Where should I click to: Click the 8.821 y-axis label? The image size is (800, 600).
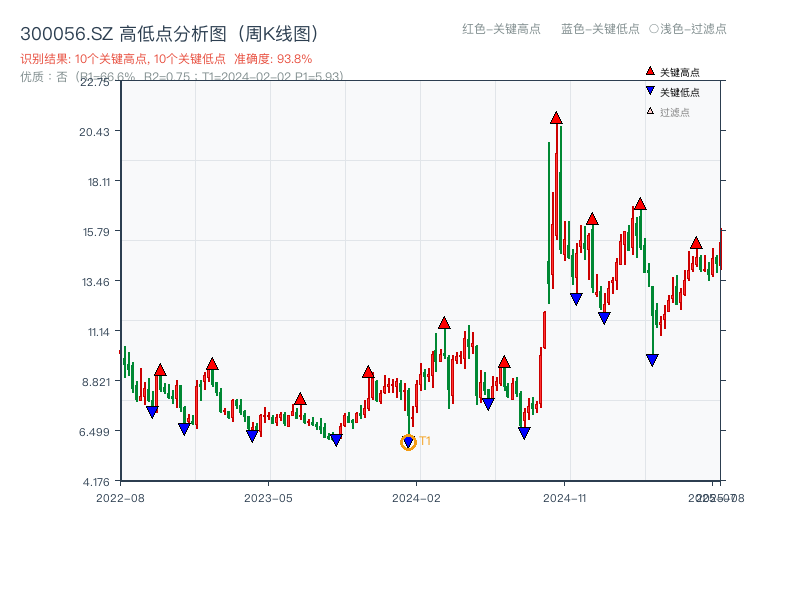[x=96, y=382]
